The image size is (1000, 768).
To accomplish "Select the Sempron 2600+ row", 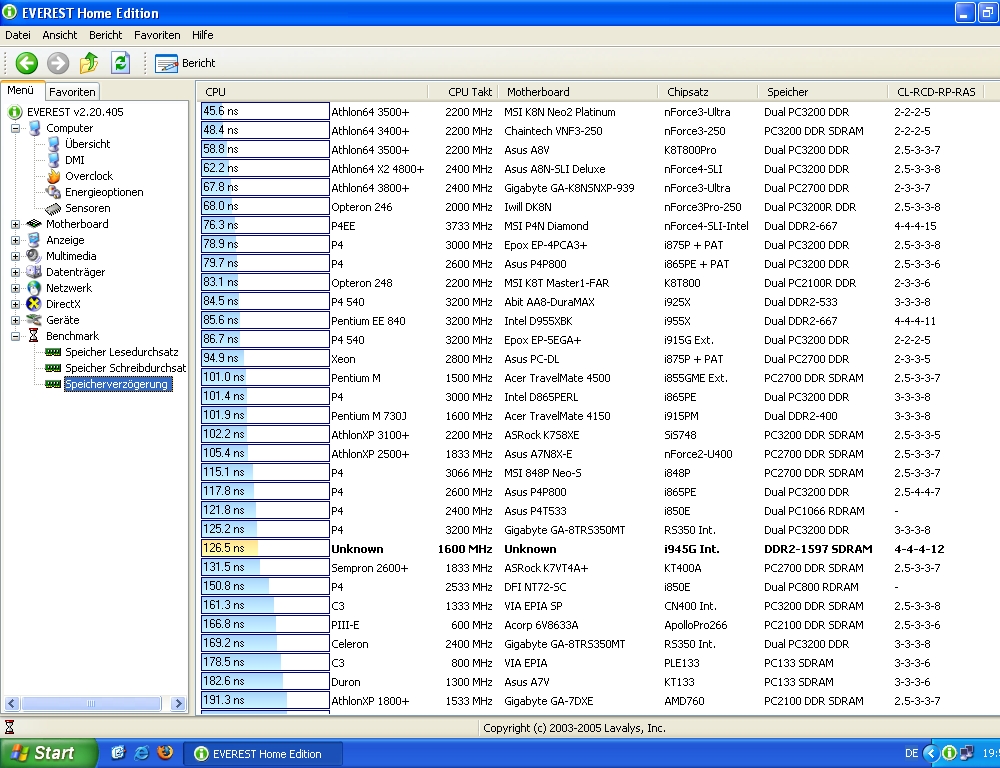I will pyautogui.click(x=599, y=568).
